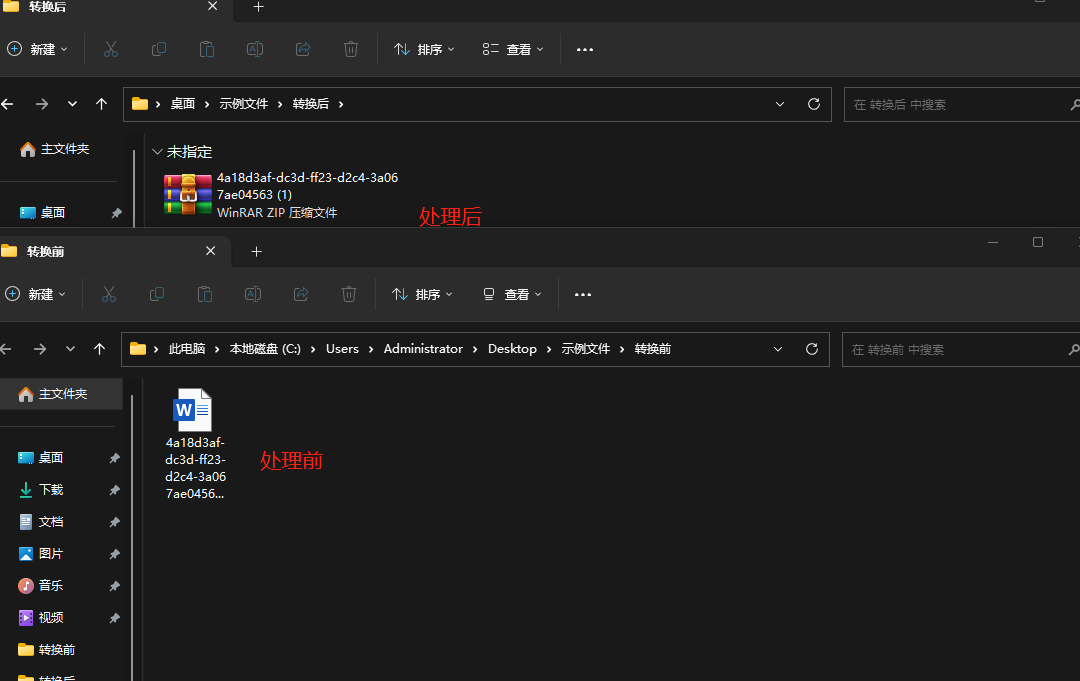The image size is (1080, 681).
Task: Click the Rename icon in the 转换前 window toolbar
Action: click(x=253, y=294)
